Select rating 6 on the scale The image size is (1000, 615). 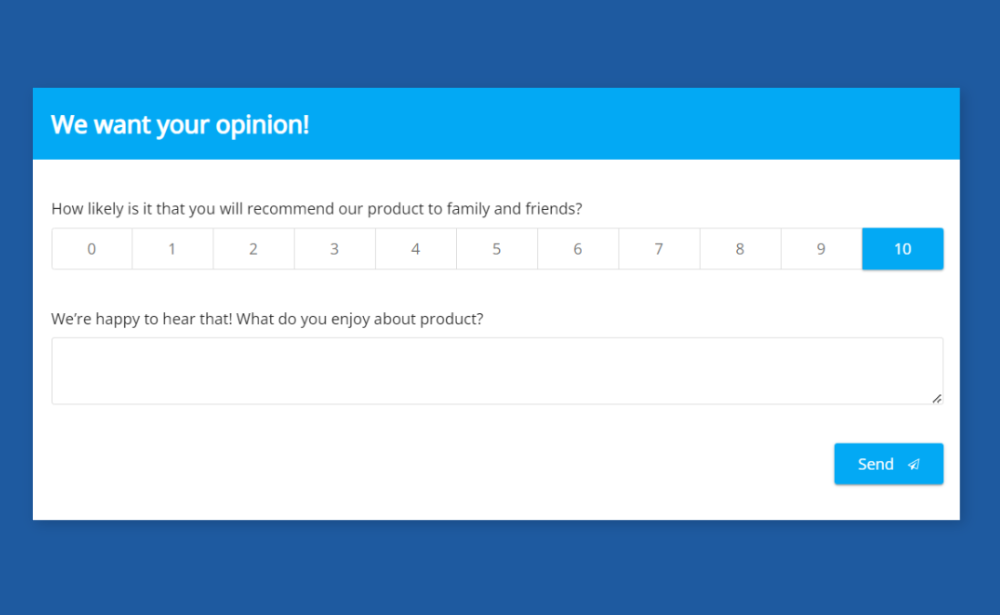(578, 248)
